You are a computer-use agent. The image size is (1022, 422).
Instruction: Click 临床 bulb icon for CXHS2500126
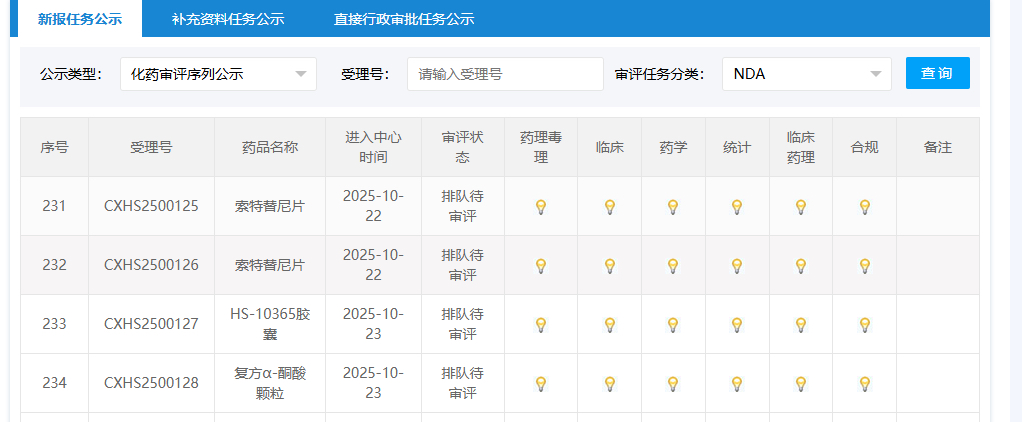click(x=609, y=265)
